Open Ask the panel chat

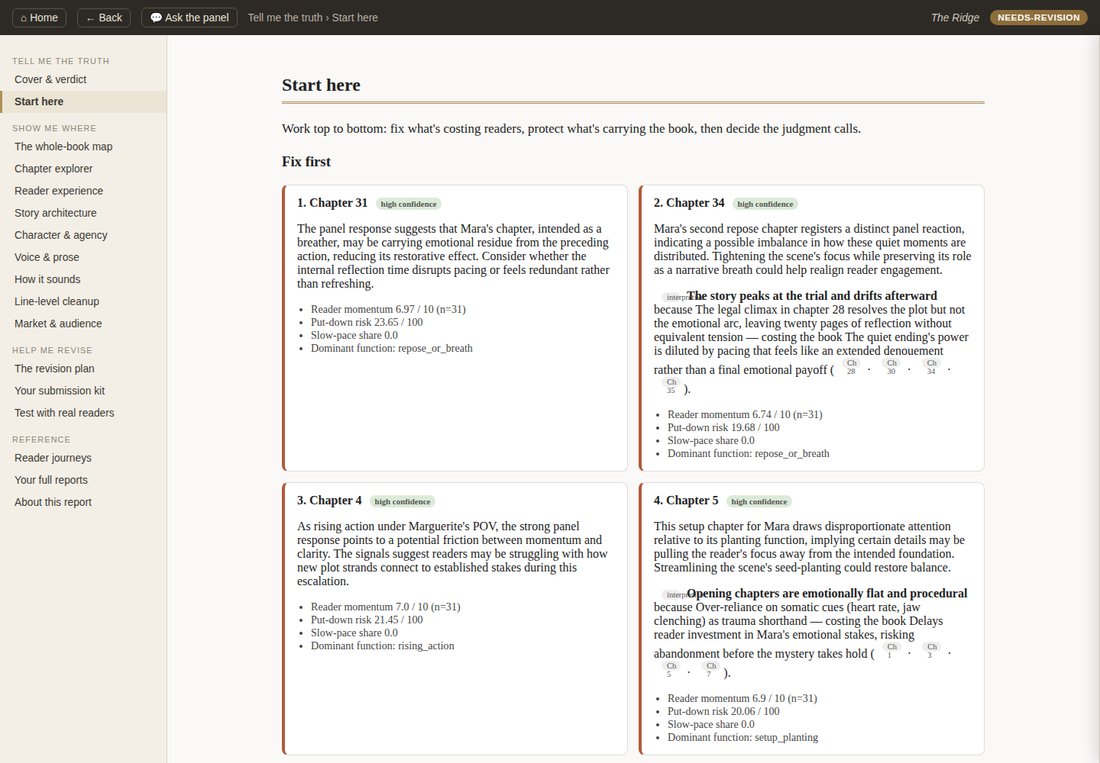tap(189, 18)
